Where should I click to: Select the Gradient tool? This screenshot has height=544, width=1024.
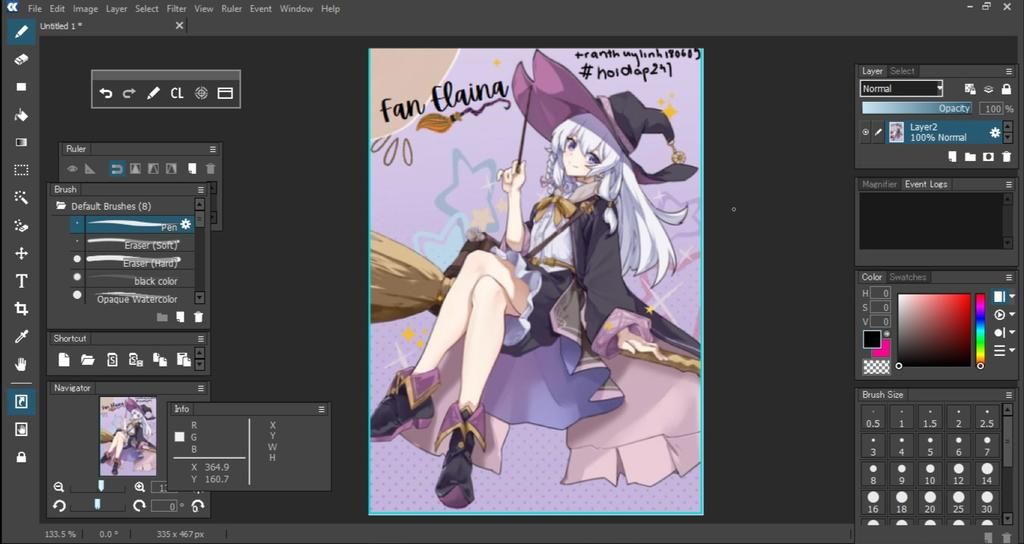(21, 142)
